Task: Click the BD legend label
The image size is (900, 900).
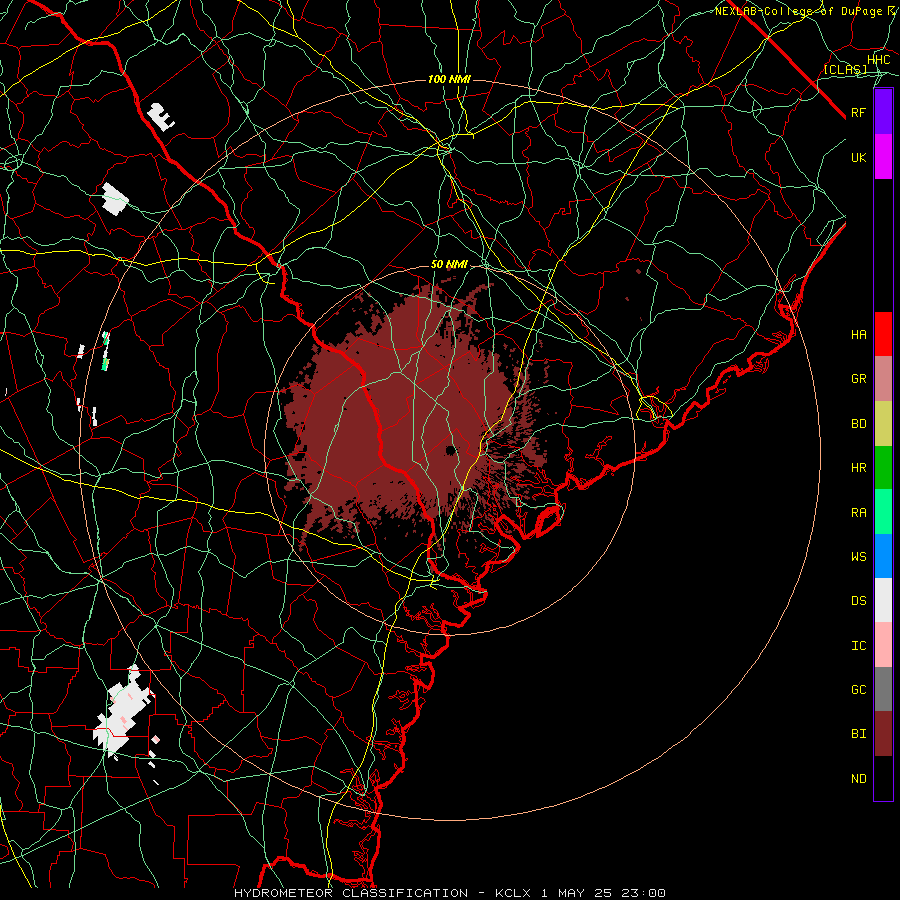Action: pos(858,424)
